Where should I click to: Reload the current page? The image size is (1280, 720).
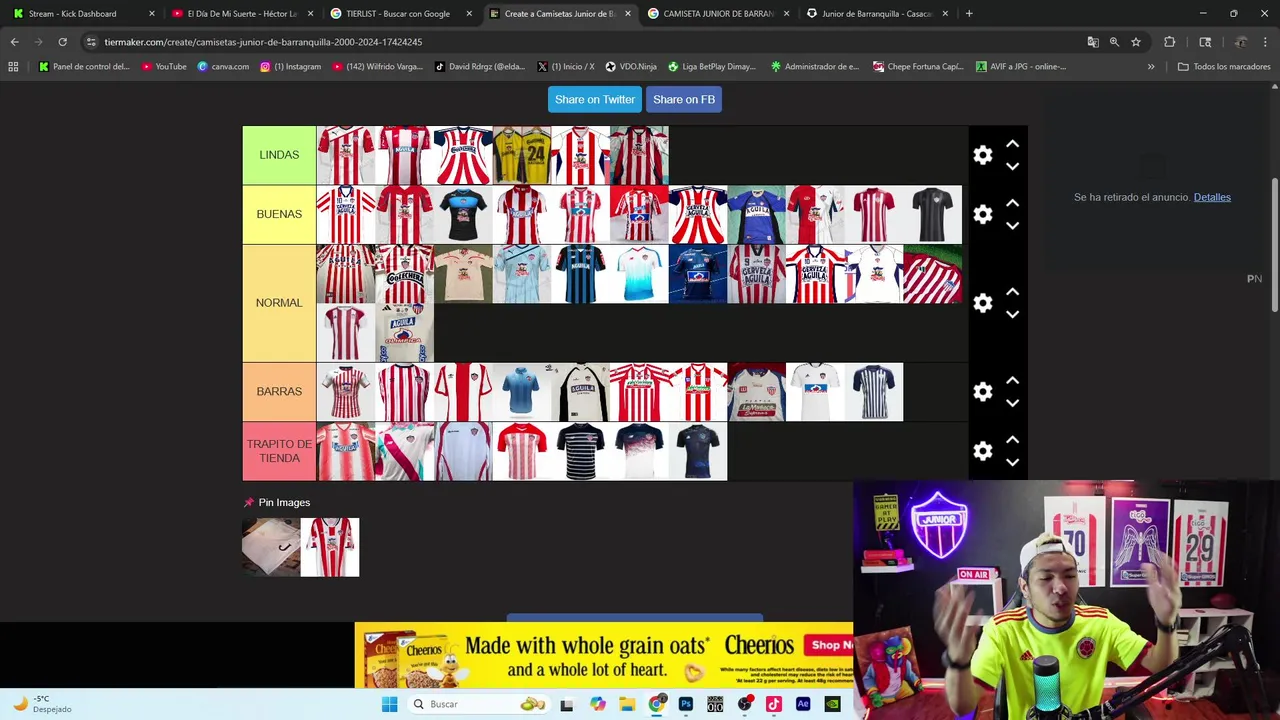point(62,42)
